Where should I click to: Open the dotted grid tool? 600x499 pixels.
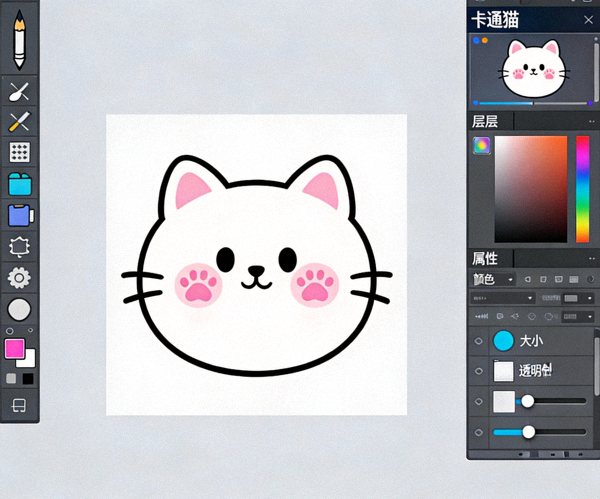pyautogui.click(x=20, y=152)
